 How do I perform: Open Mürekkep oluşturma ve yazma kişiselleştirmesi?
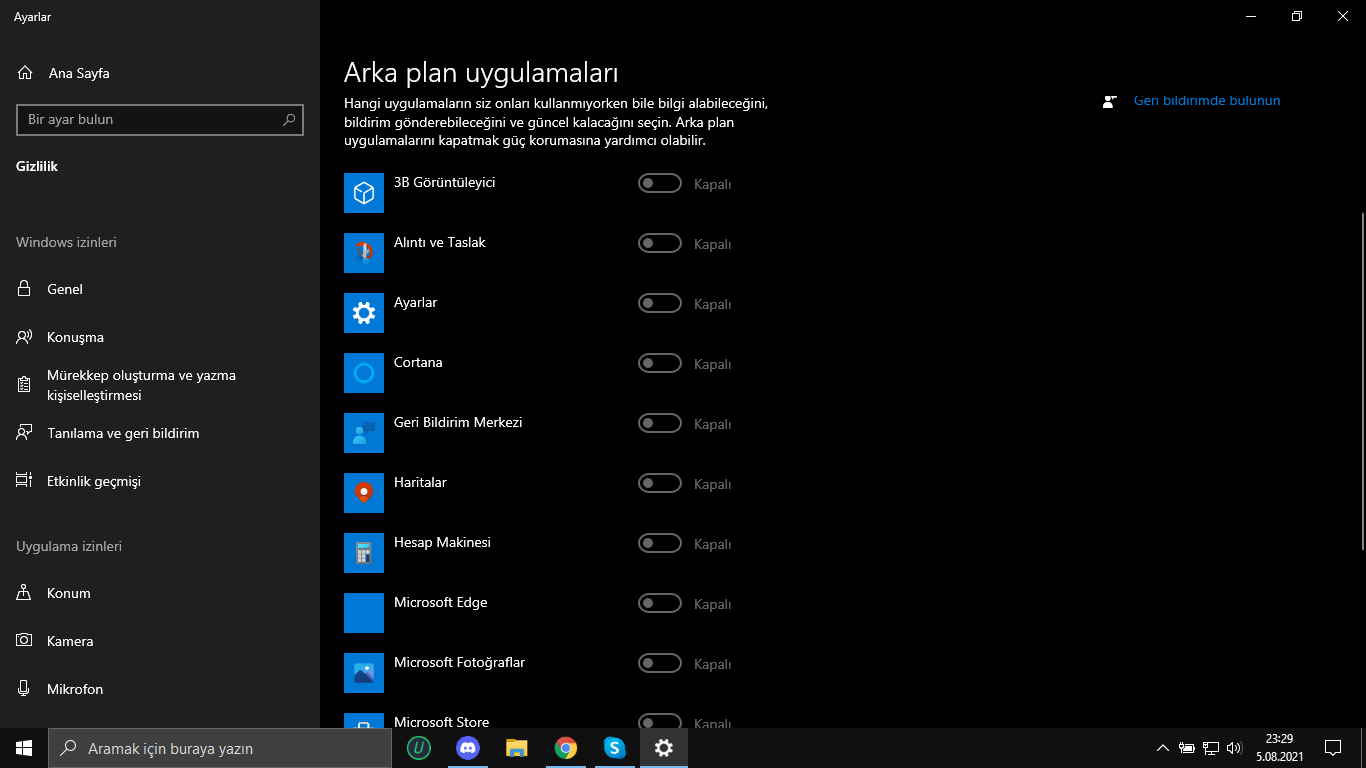click(x=160, y=385)
